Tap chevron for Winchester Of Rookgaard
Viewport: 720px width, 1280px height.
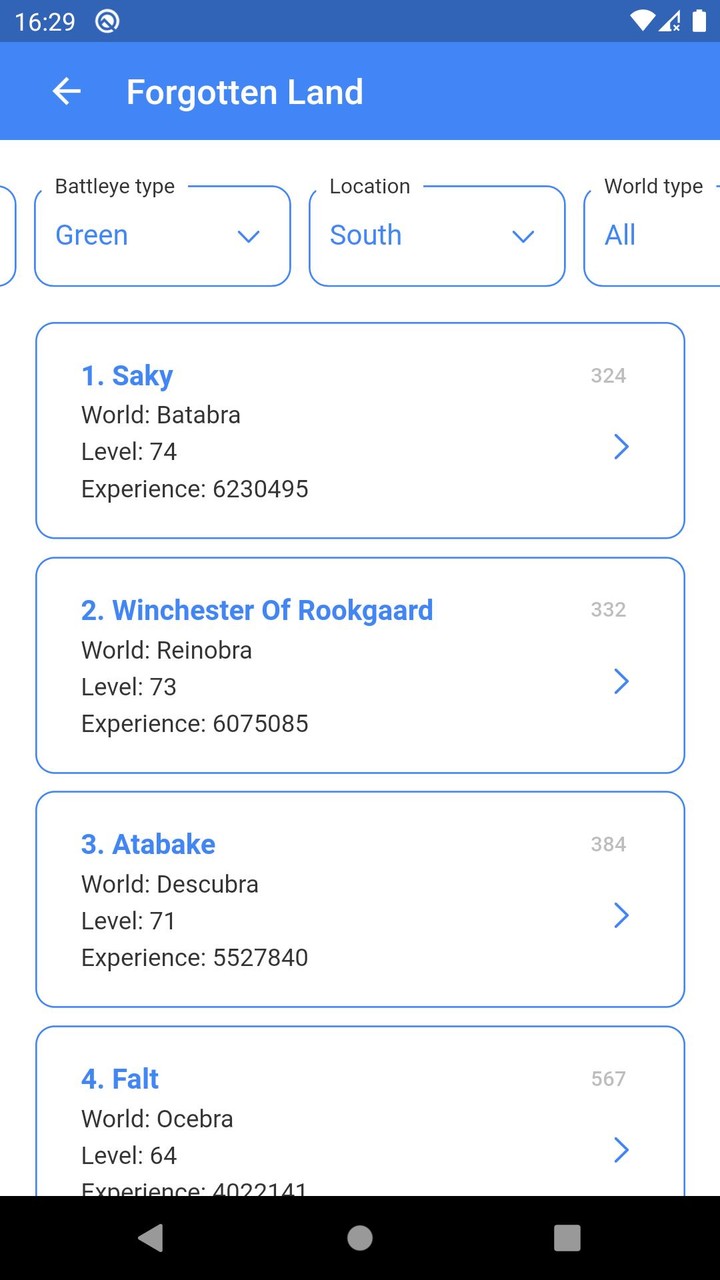coord(621,682)
